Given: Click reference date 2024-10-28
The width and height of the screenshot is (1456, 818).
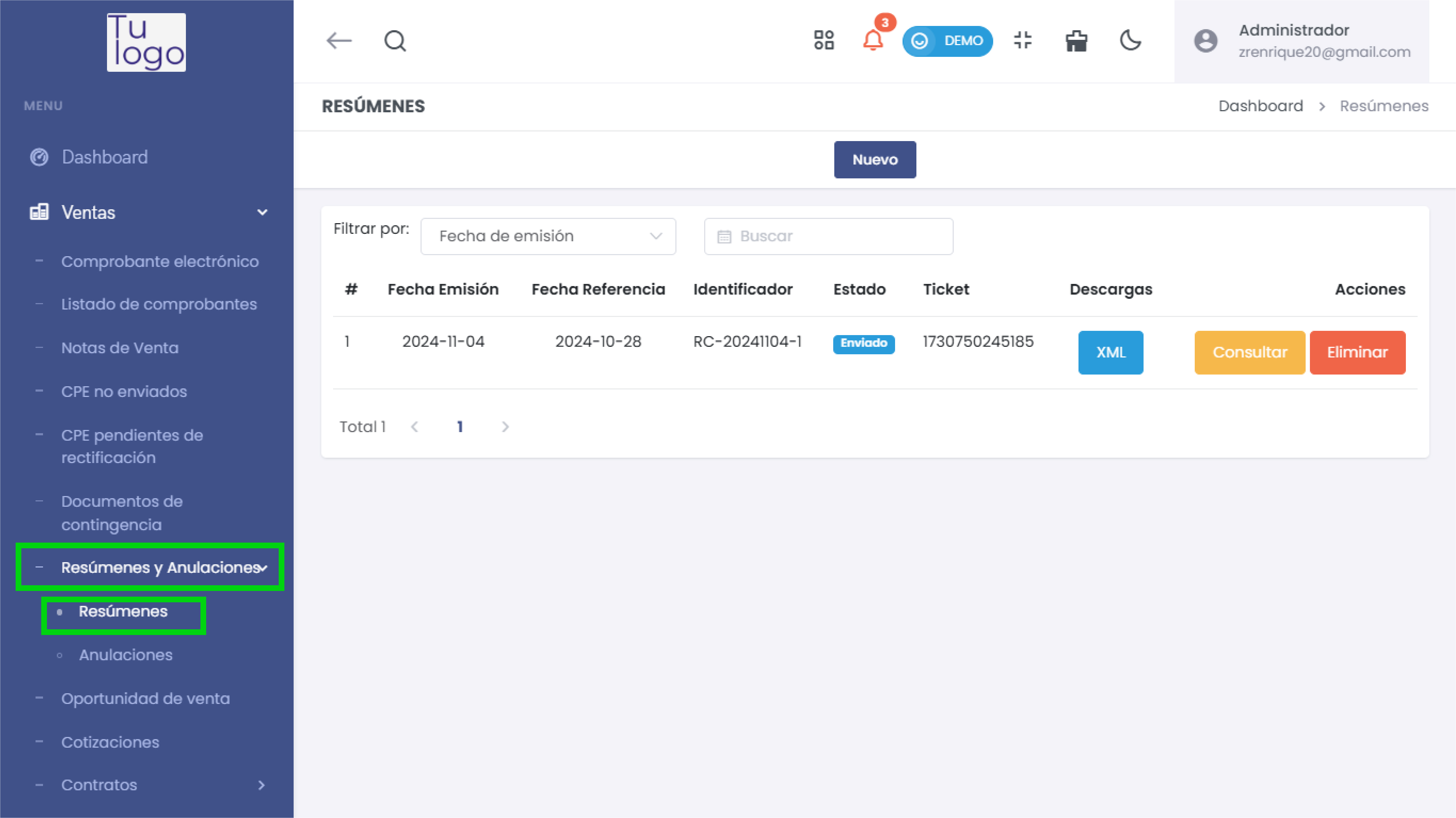Looking at the screenshot, I should [x=598, y=342].
